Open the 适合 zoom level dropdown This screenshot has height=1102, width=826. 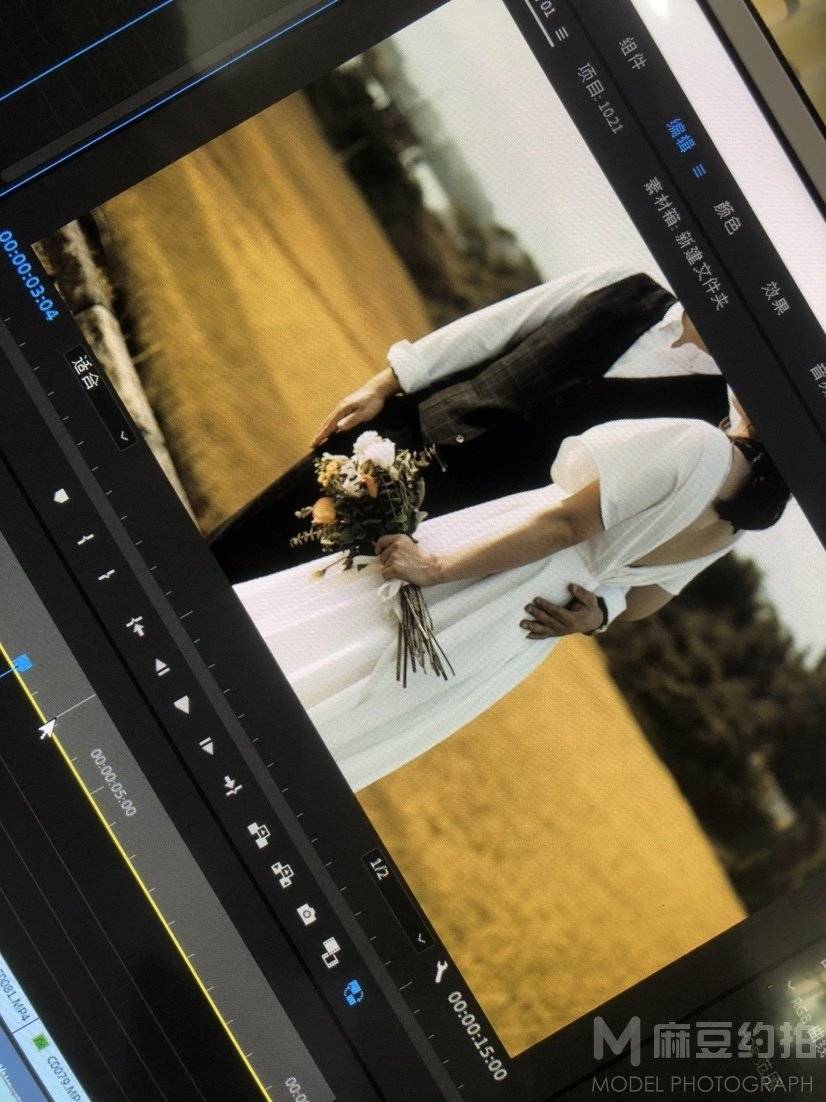click(101, 397)
